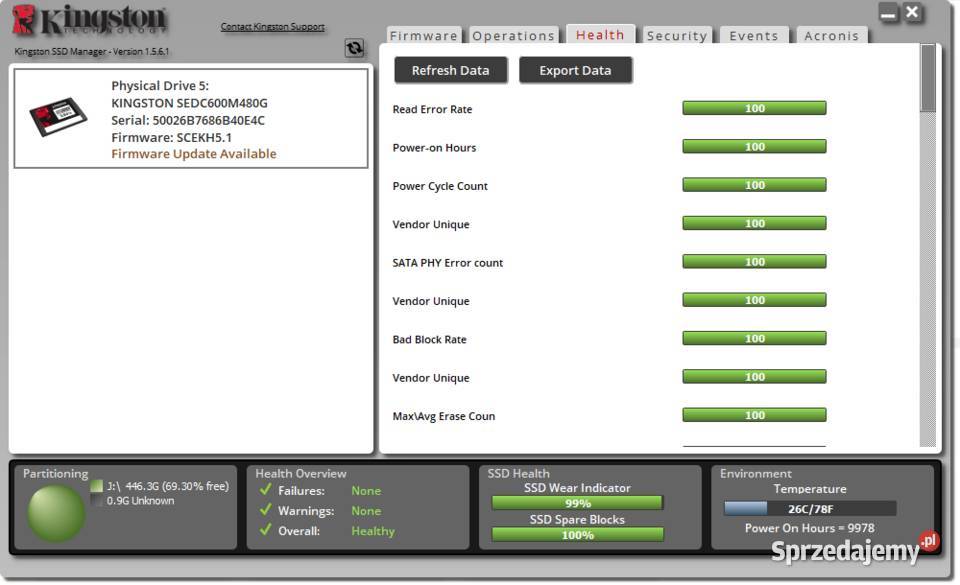Click the SSD drive thumbnail image

[x=58, y=118]
